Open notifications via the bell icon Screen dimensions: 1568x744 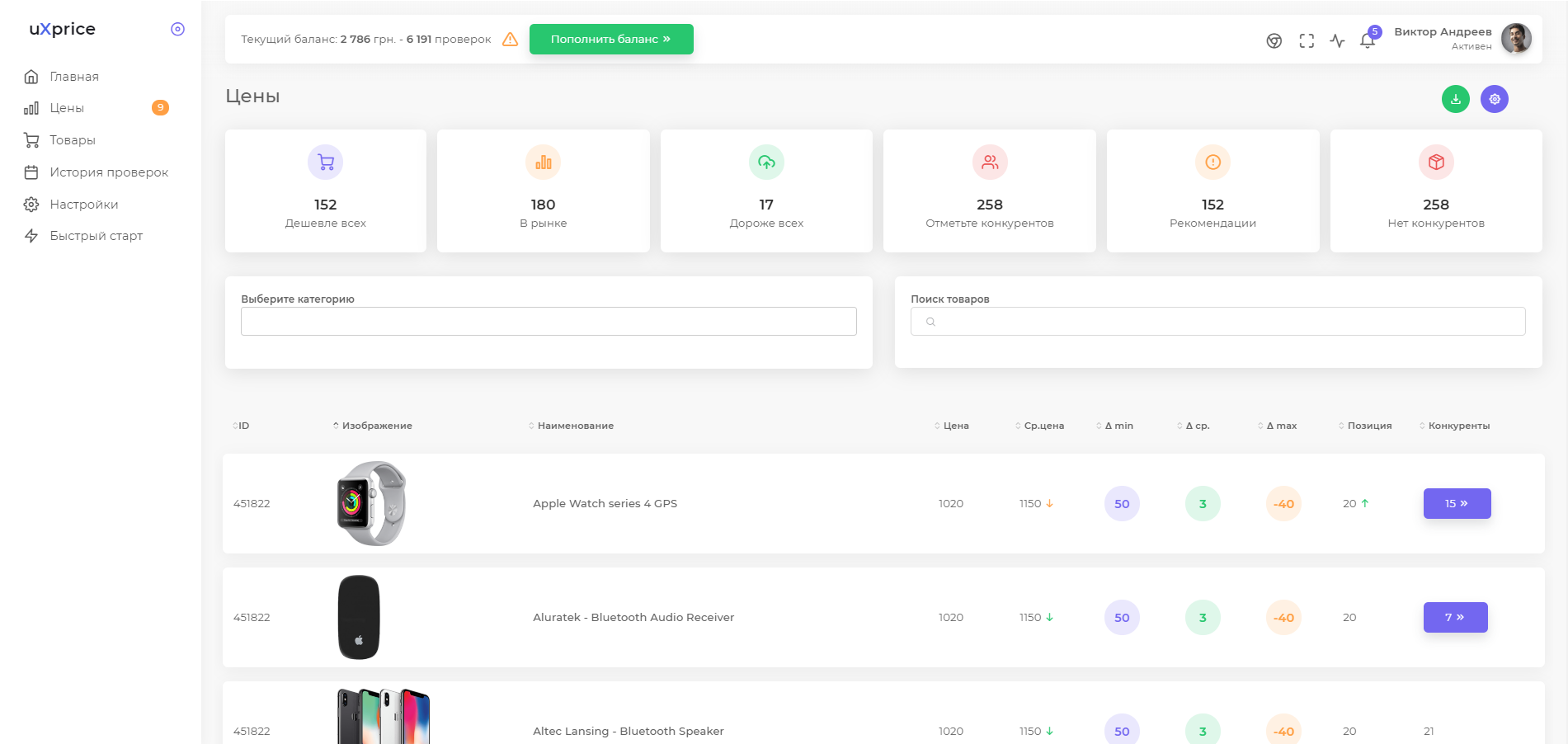coord(1368,39)
